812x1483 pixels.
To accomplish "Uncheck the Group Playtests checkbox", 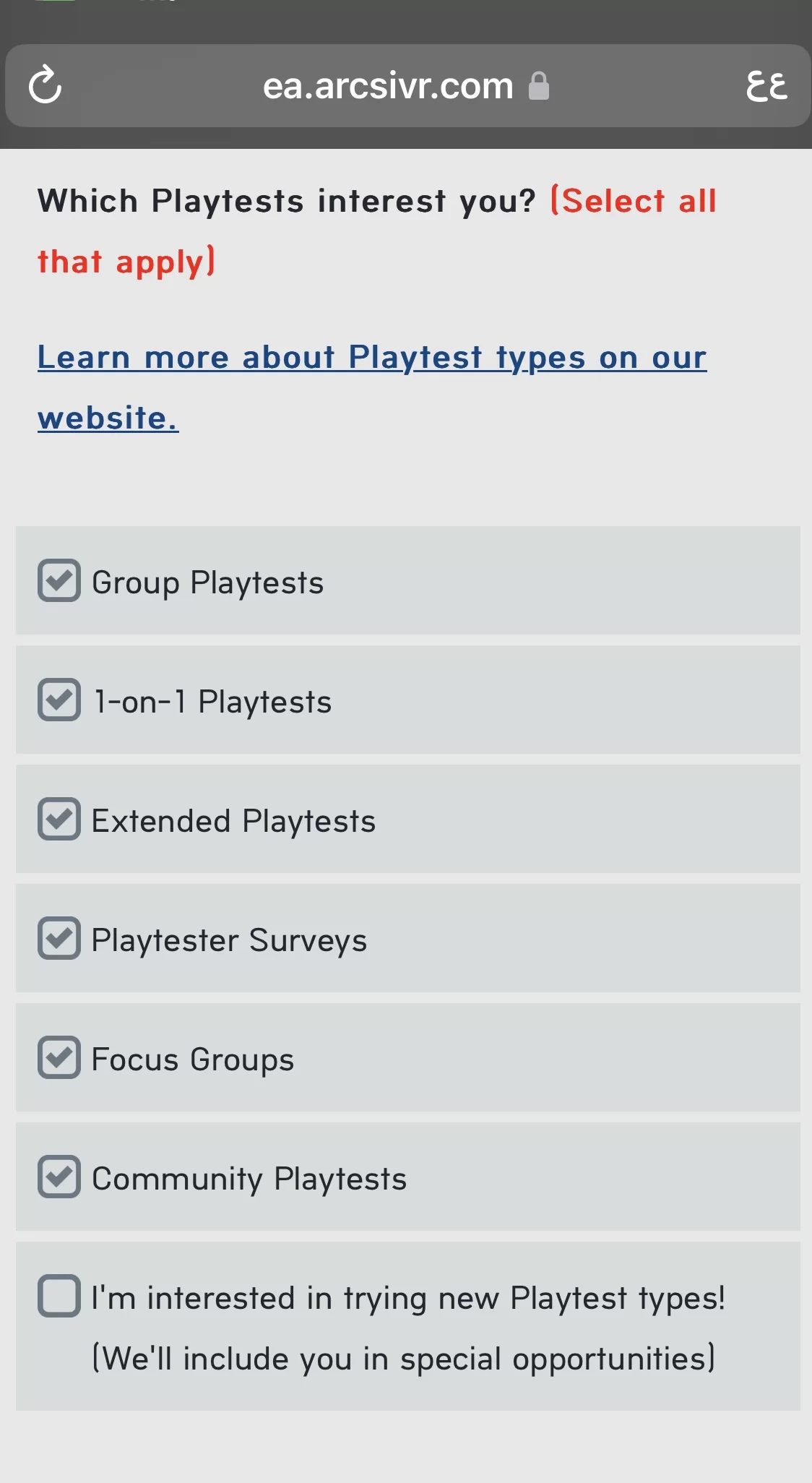I will point(59,580).
